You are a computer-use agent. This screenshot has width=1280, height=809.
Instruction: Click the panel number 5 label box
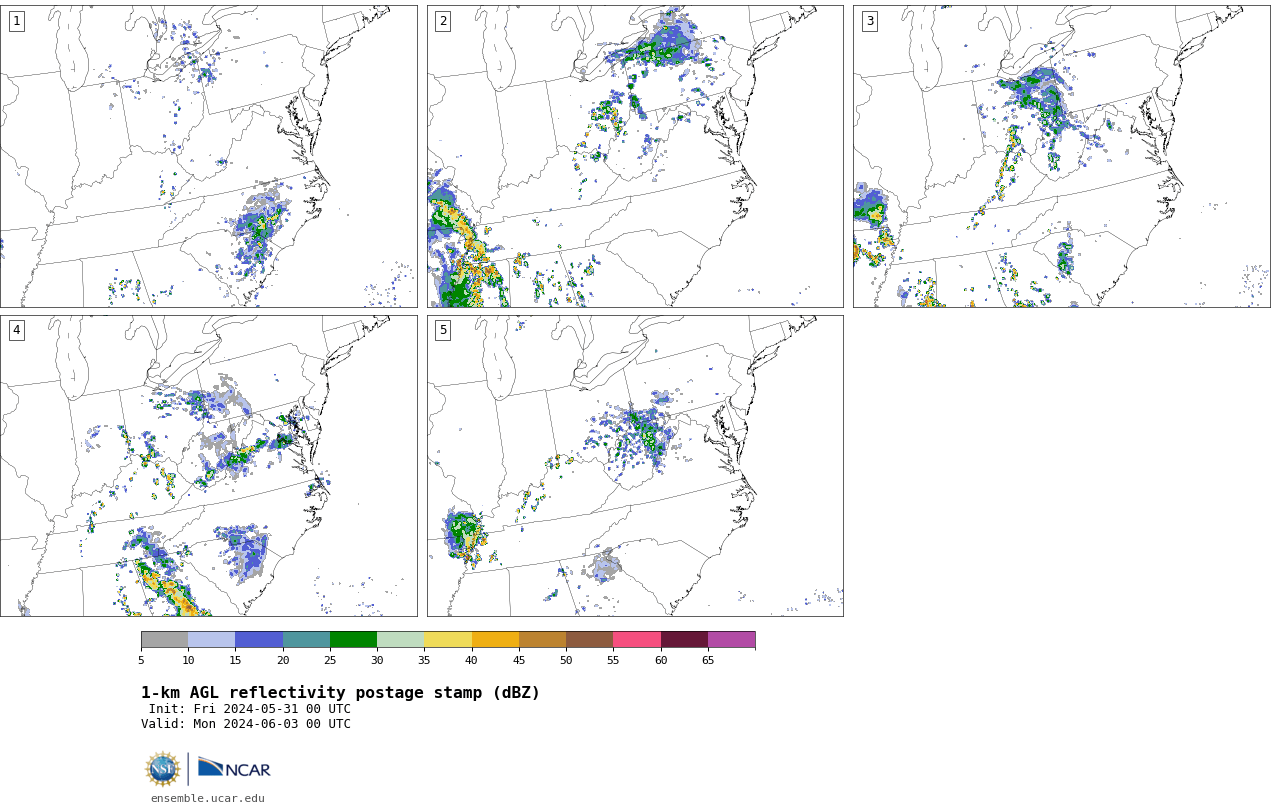[443, 330]
